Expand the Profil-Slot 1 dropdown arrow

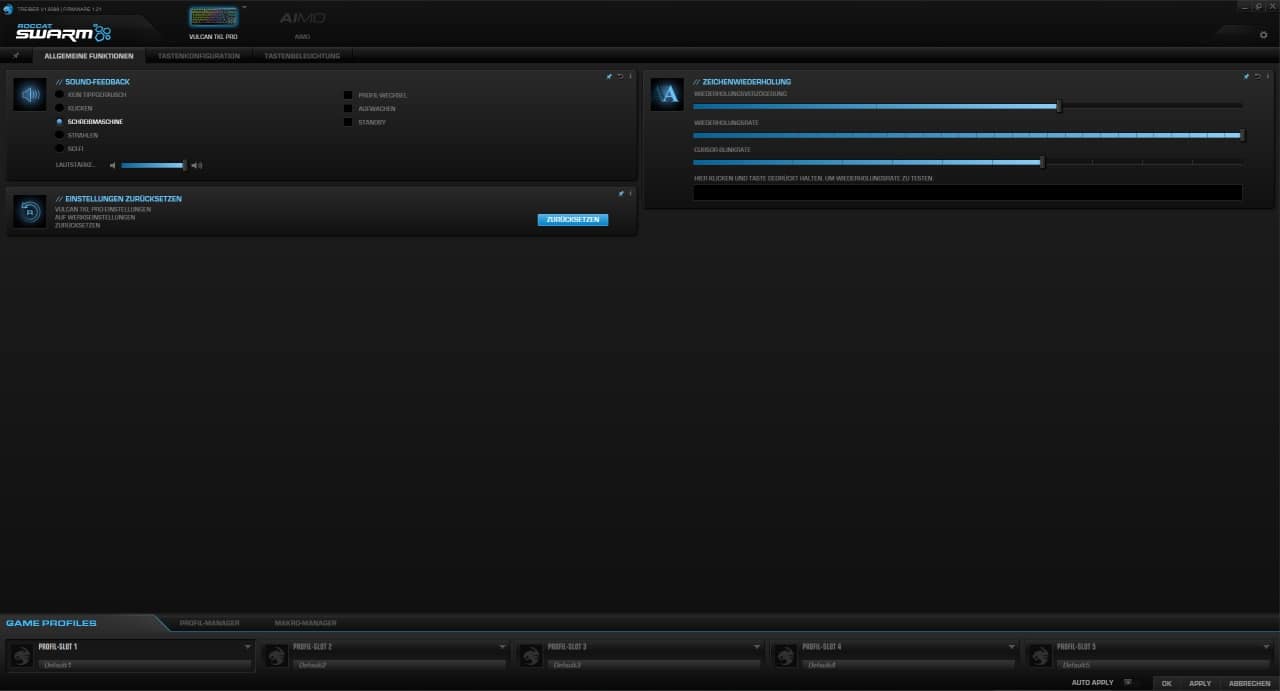tap(247, 647)
